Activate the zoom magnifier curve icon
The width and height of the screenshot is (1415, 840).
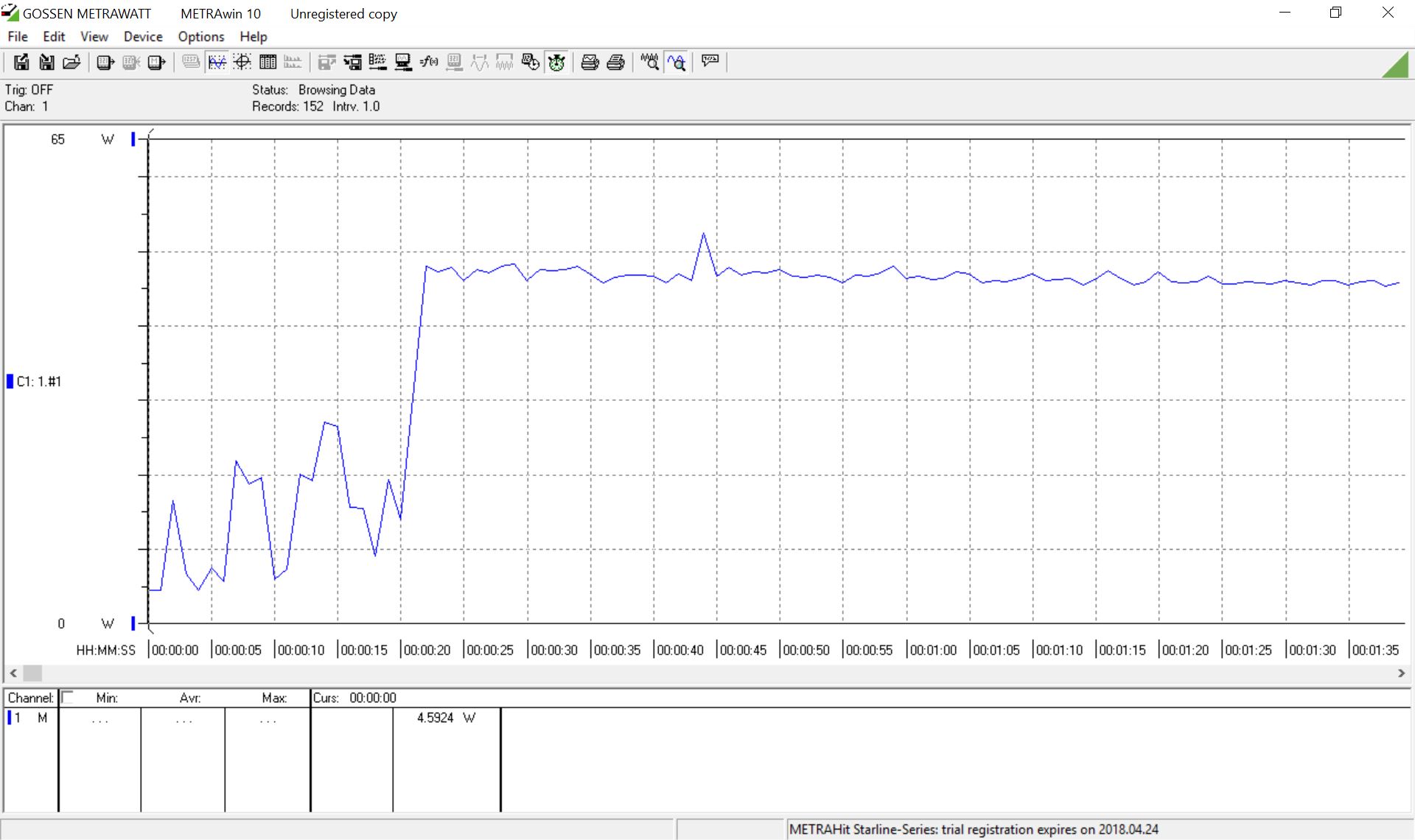click(677, 63)
